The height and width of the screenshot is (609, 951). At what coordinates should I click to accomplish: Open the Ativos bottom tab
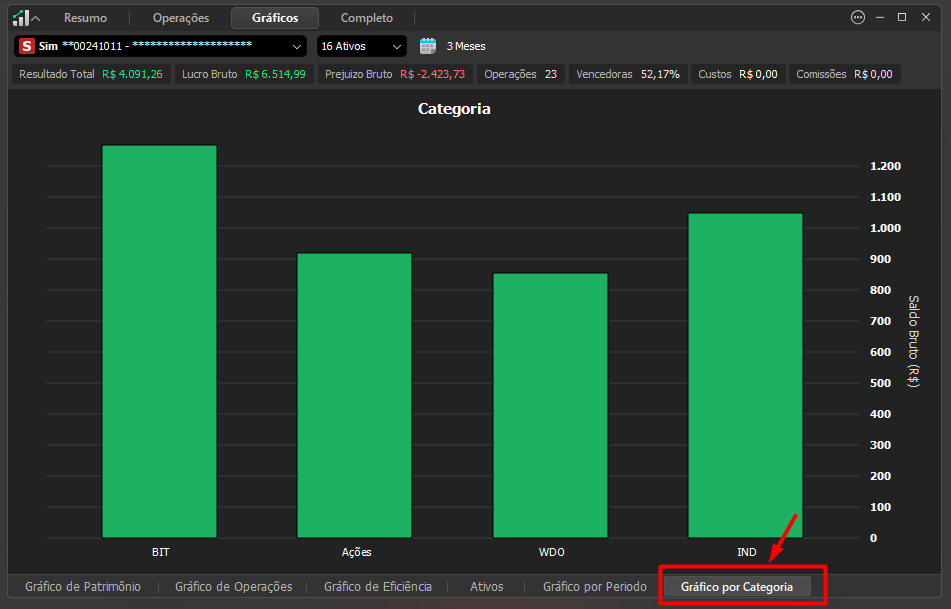coord(486,587)
